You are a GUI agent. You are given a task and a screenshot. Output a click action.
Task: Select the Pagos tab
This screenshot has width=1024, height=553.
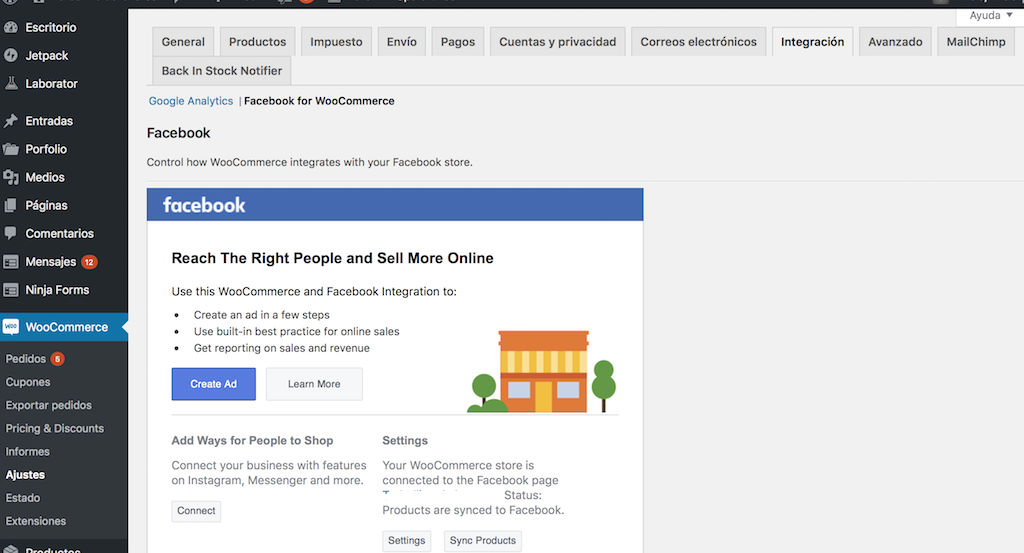(x=458, y=42)
